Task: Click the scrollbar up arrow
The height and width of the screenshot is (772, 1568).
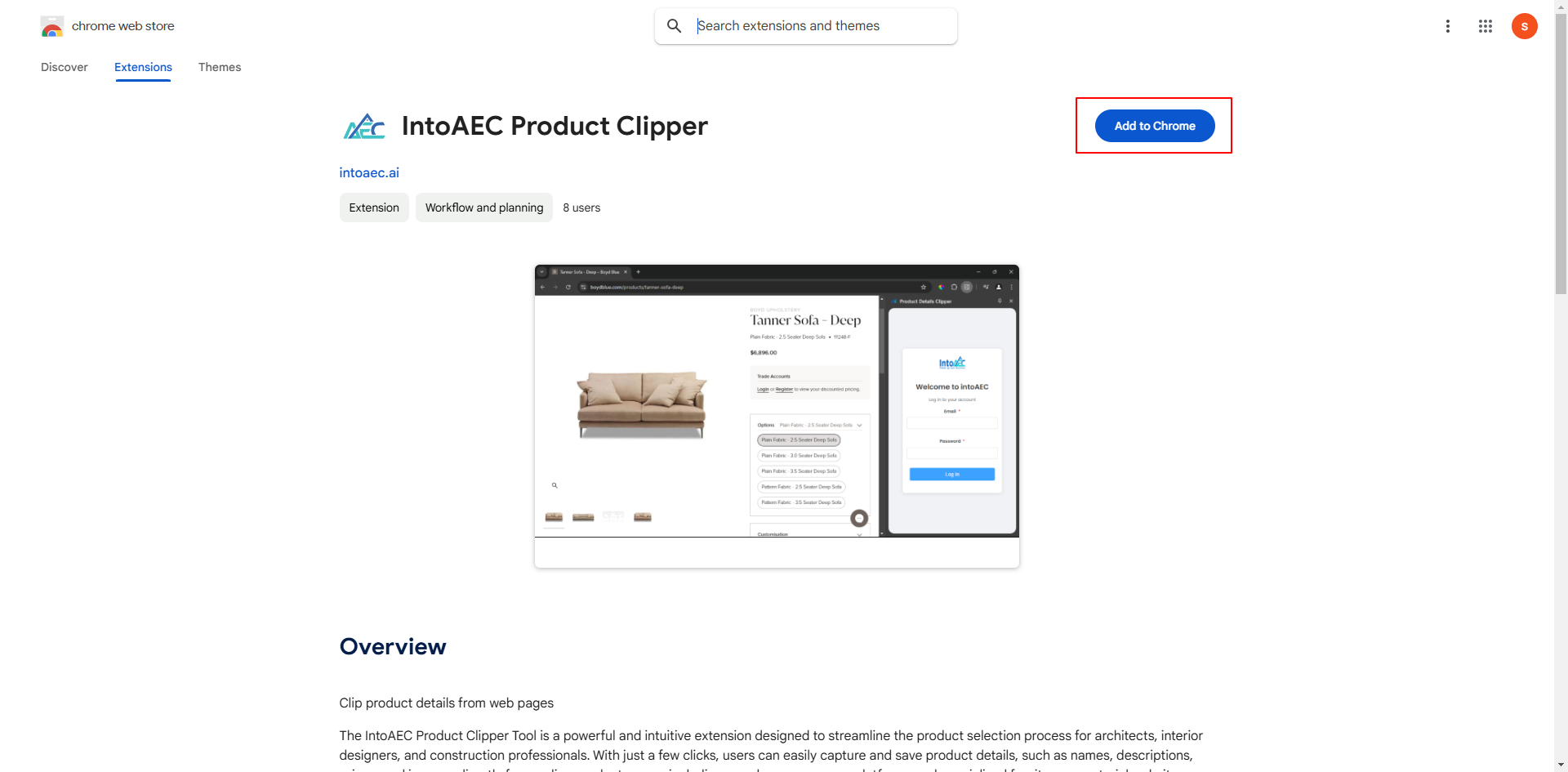Action: (1561, 7)
